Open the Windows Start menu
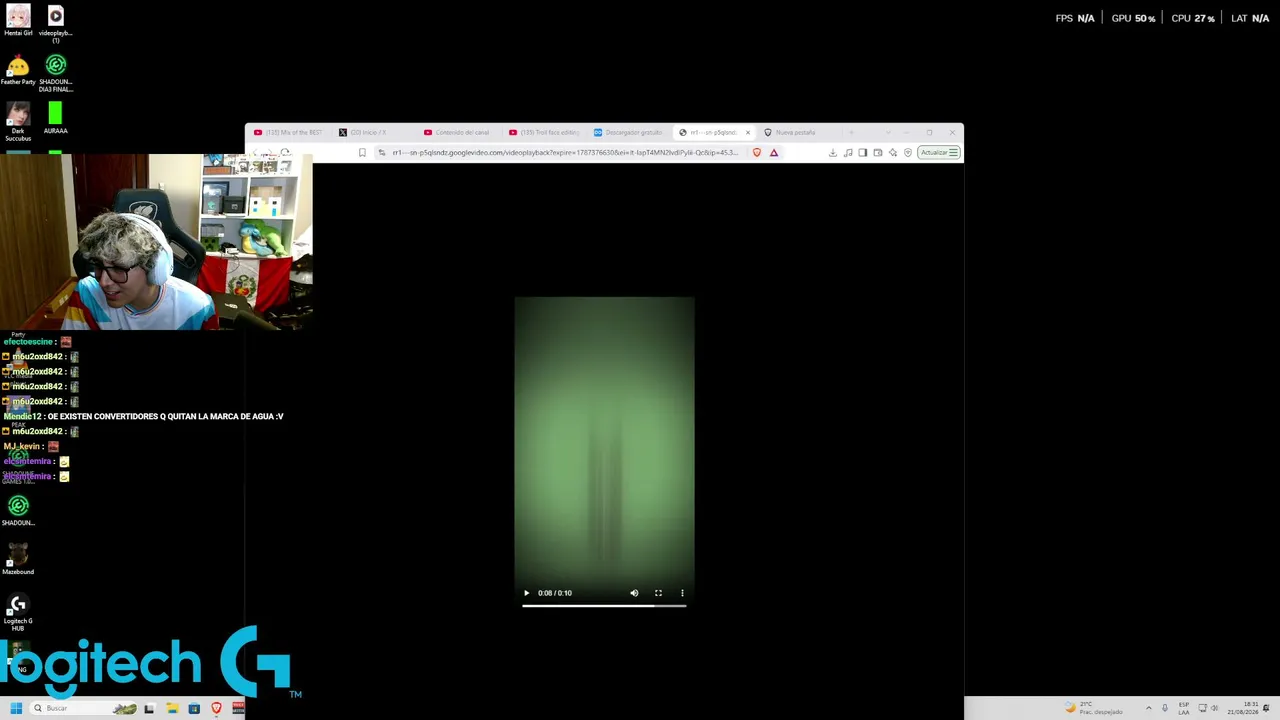Viewport: 1280px width, 720px height. 16,708
